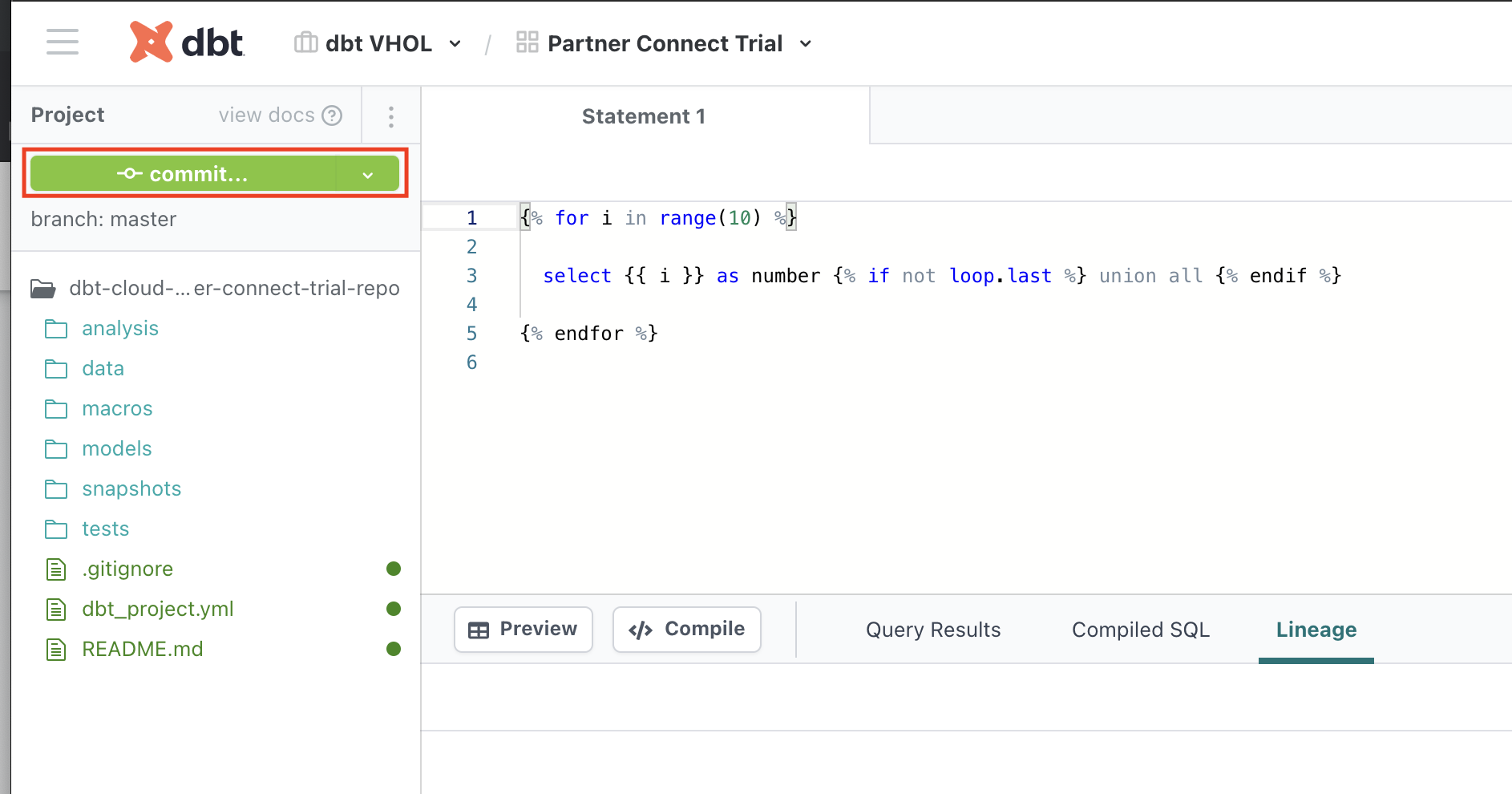
Task: Open the commit button dropdown chevron
Action: pos(368,173)
